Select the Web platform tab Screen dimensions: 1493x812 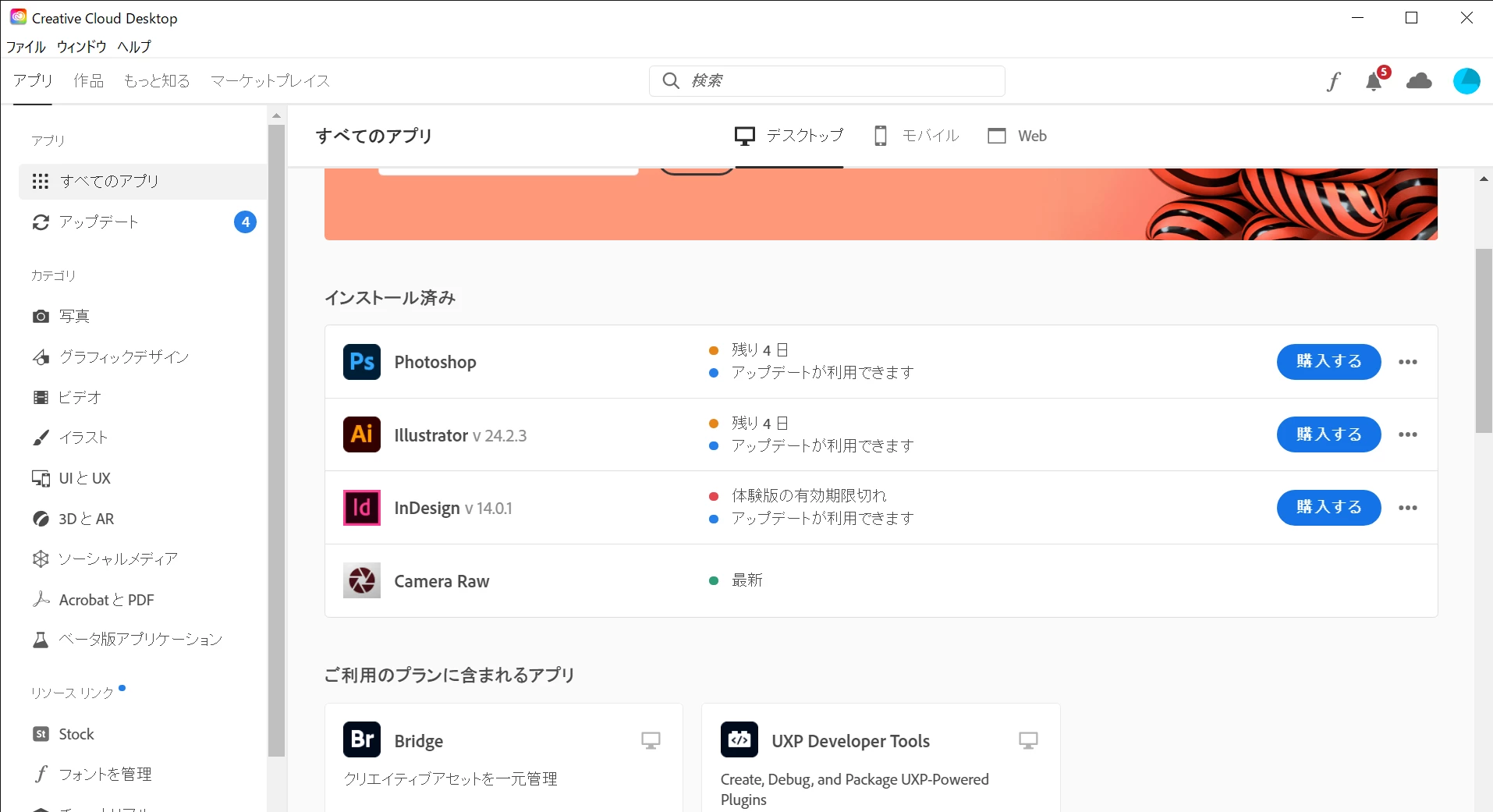1017,136
